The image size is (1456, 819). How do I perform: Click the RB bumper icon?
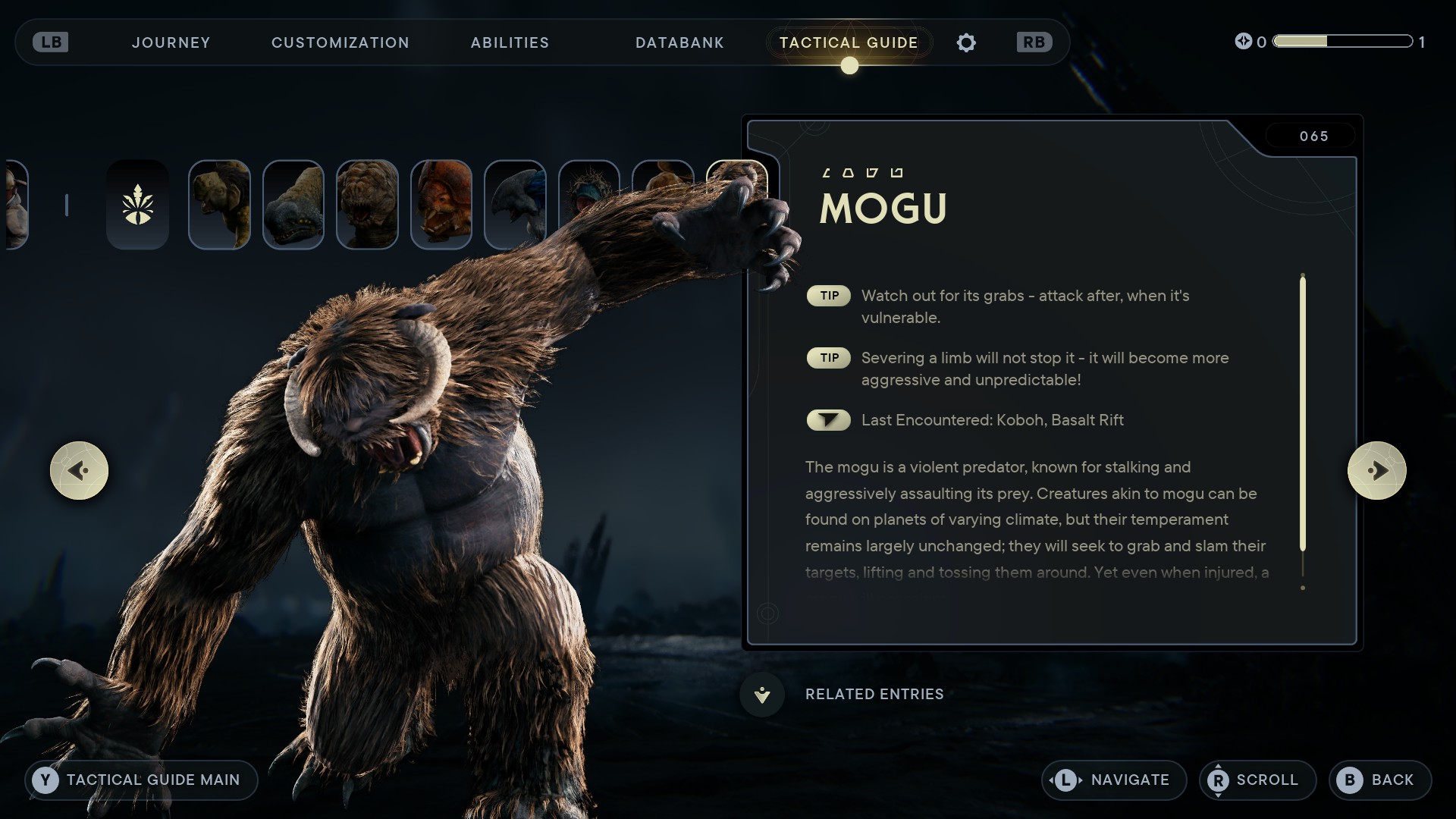(1034, 42)
